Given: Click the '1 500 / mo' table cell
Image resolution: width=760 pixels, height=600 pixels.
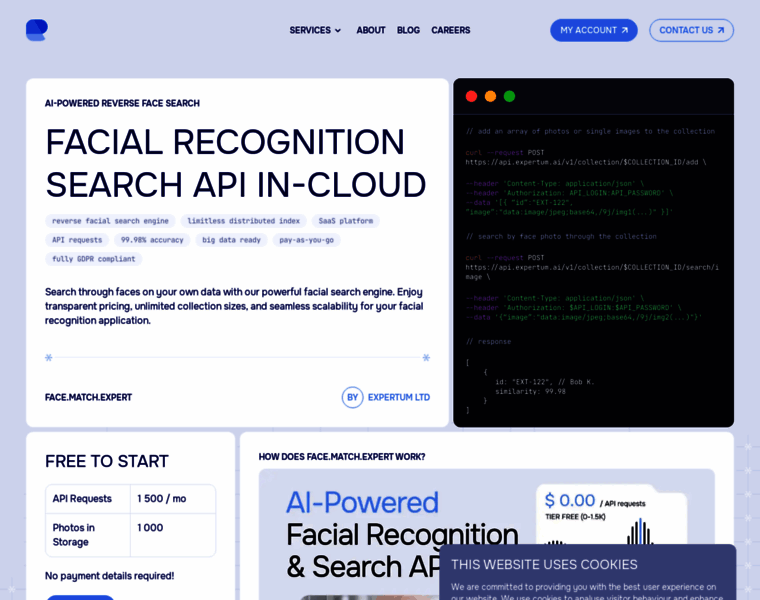Looking at the screenshot, I should pos(173,499).
